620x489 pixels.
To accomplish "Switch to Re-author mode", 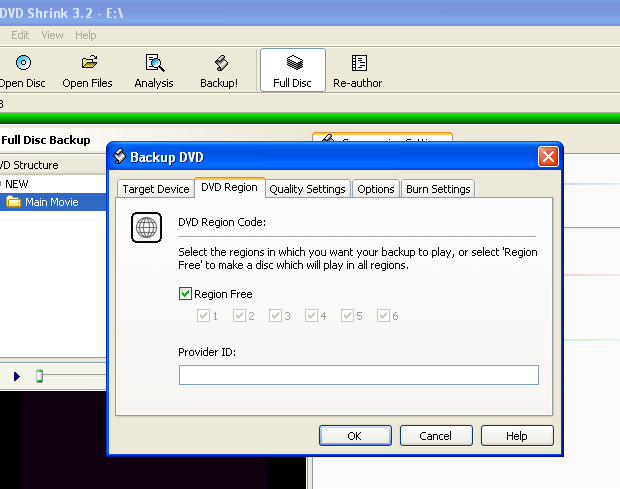I will 357,72.
